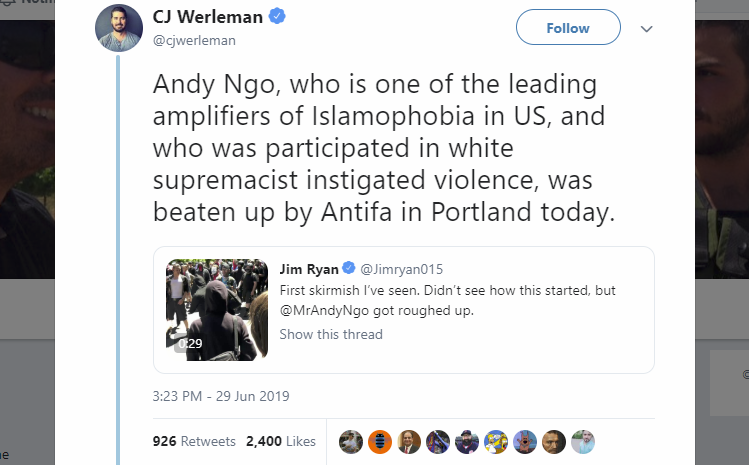Image resolution: width=749 pixels, height=465 pixels.
Task: Click CJ Werleman's blue verified badge
Action: [277, 16]
